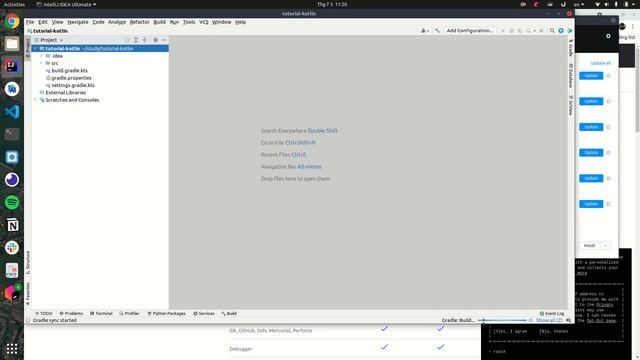
Task: Open the Favorites side tab
Action: [28, 293]
